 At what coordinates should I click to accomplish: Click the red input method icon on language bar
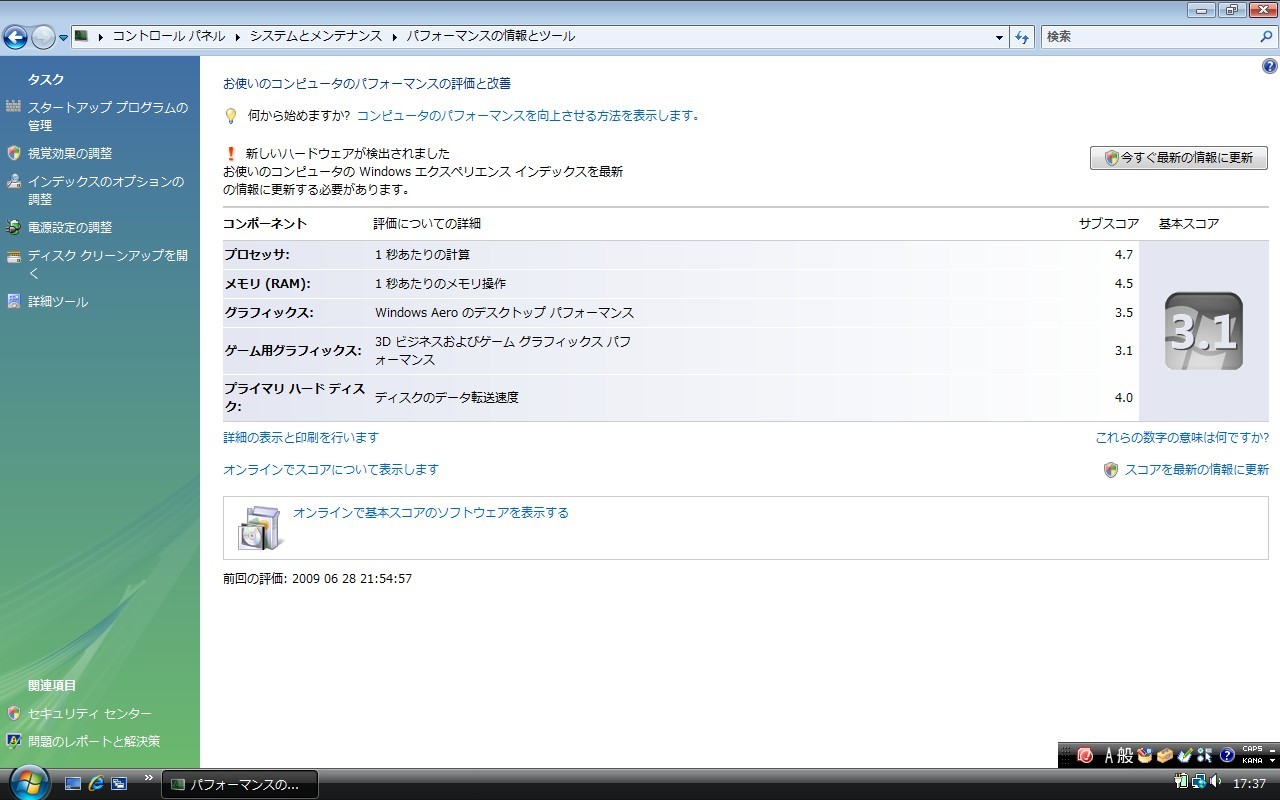tap(1085, 755)
